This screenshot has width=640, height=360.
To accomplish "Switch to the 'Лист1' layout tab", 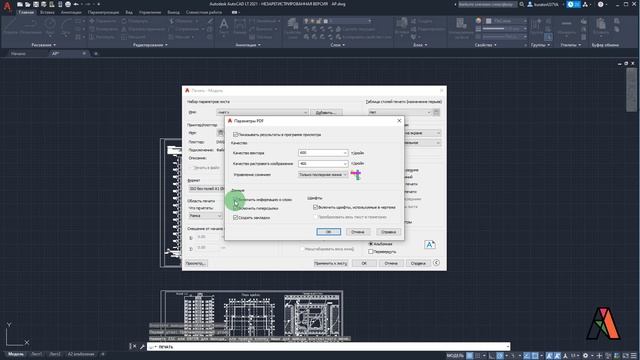I will click(x=36, y=354).
